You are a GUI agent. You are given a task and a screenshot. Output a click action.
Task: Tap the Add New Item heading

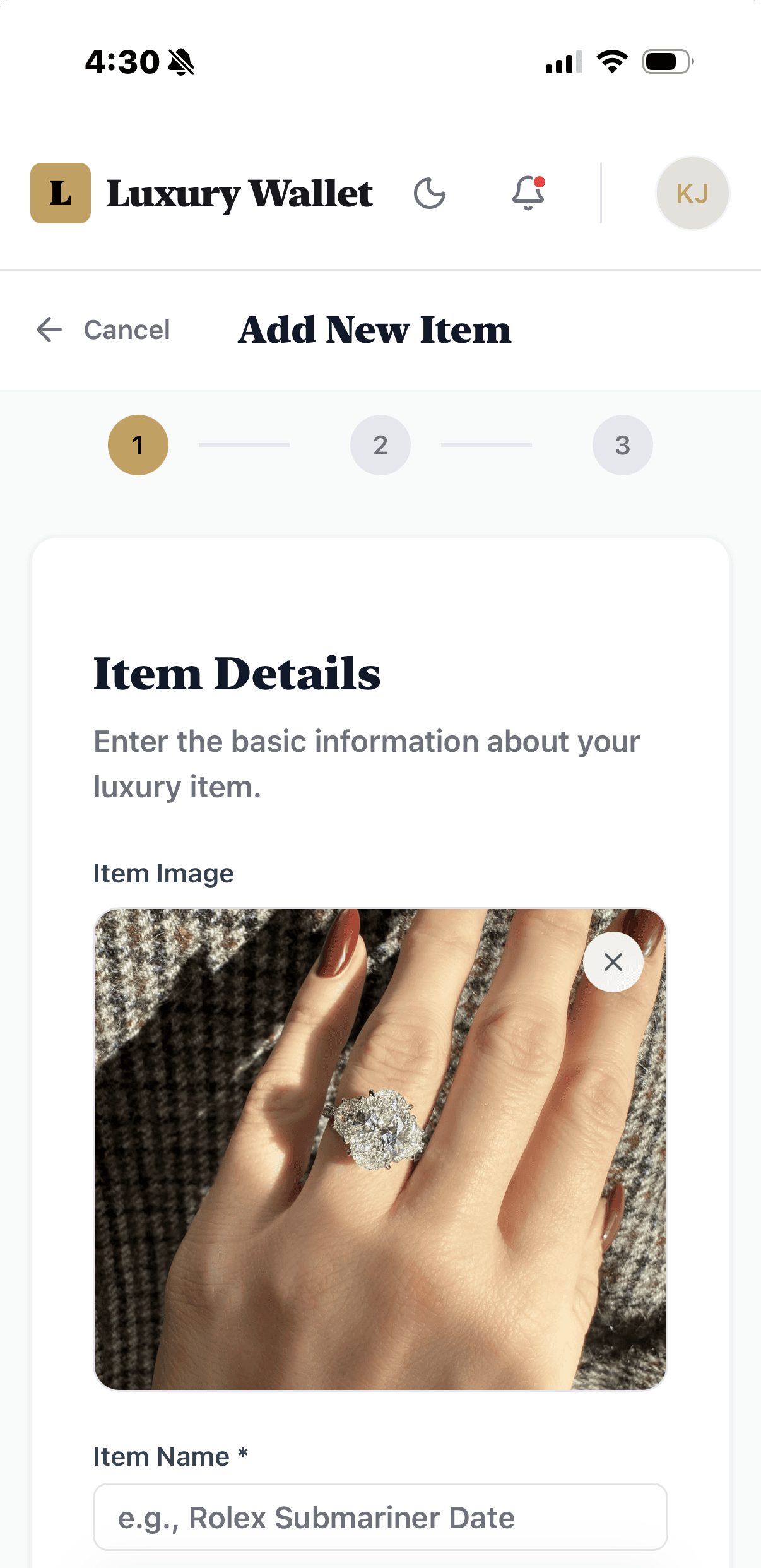(x=375, y=330)
